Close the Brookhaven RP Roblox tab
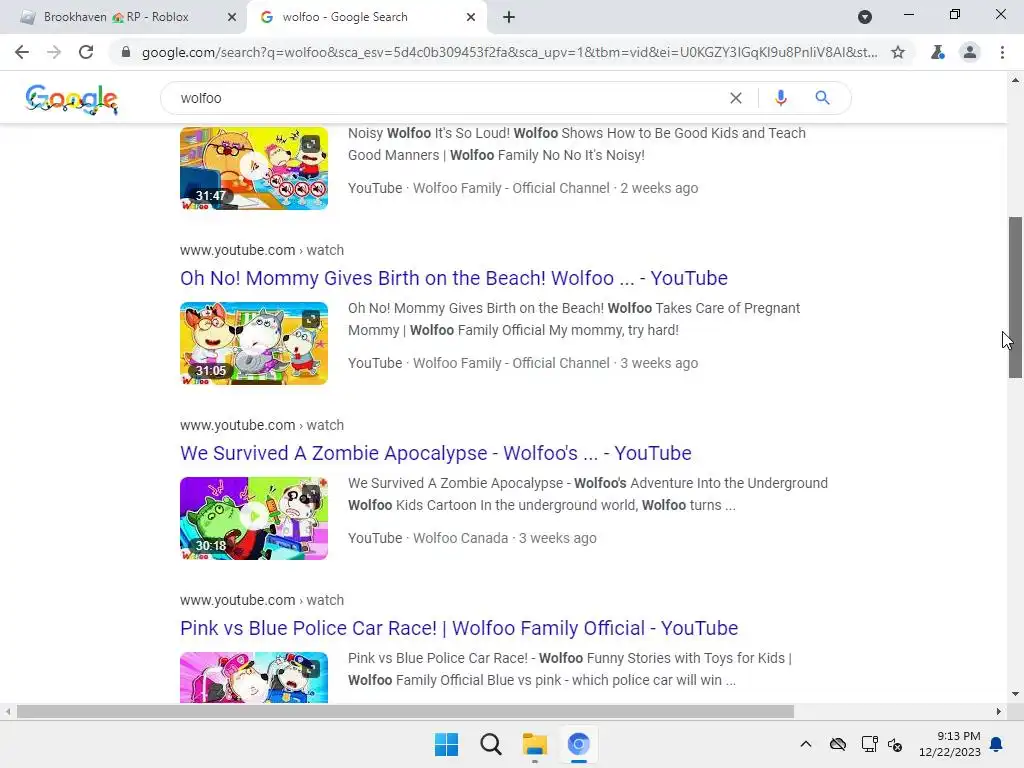Image resolution: width=1024 pixels, height=768 pixels. (x=232, y=17)
